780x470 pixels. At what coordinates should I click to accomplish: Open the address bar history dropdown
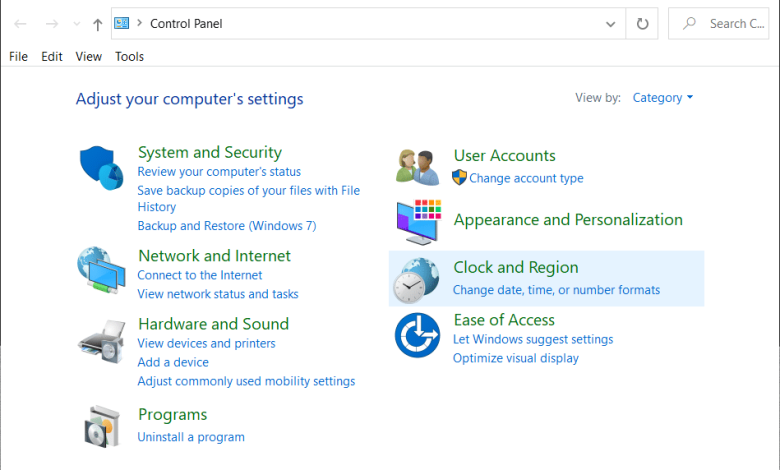(610, 24)
